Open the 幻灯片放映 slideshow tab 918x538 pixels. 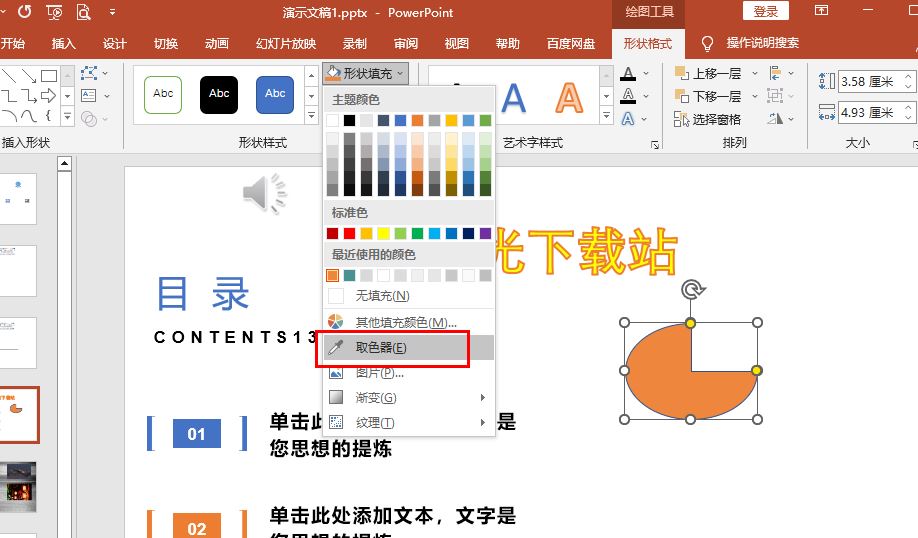286,44
